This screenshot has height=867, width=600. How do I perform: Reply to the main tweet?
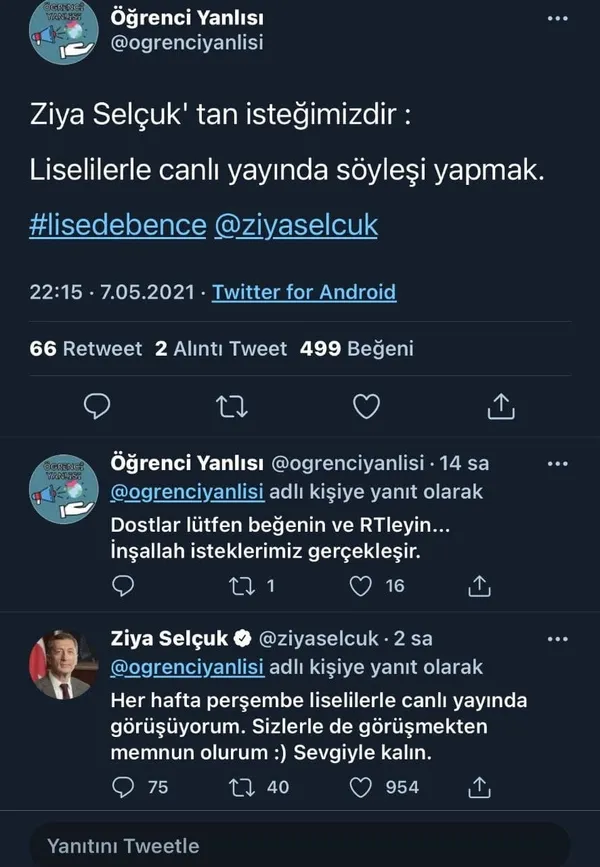[x=95, y=406]
